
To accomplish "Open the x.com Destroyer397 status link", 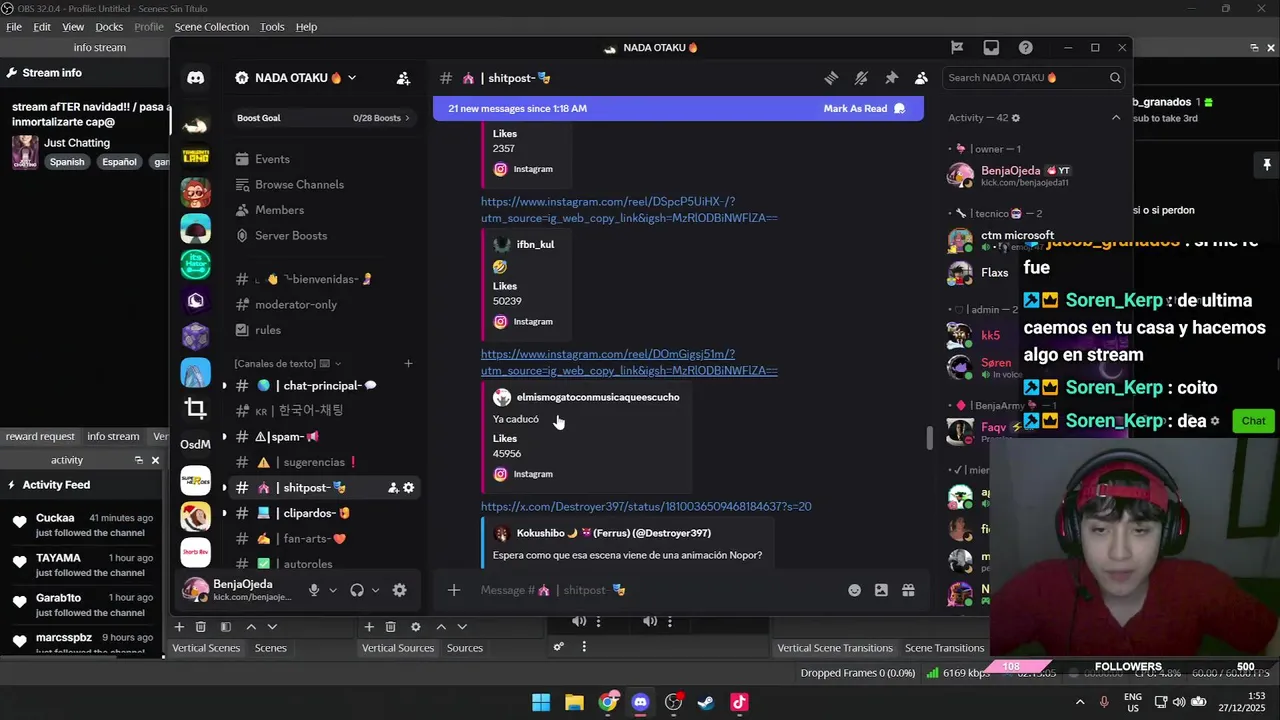I will tap(646, 507).
